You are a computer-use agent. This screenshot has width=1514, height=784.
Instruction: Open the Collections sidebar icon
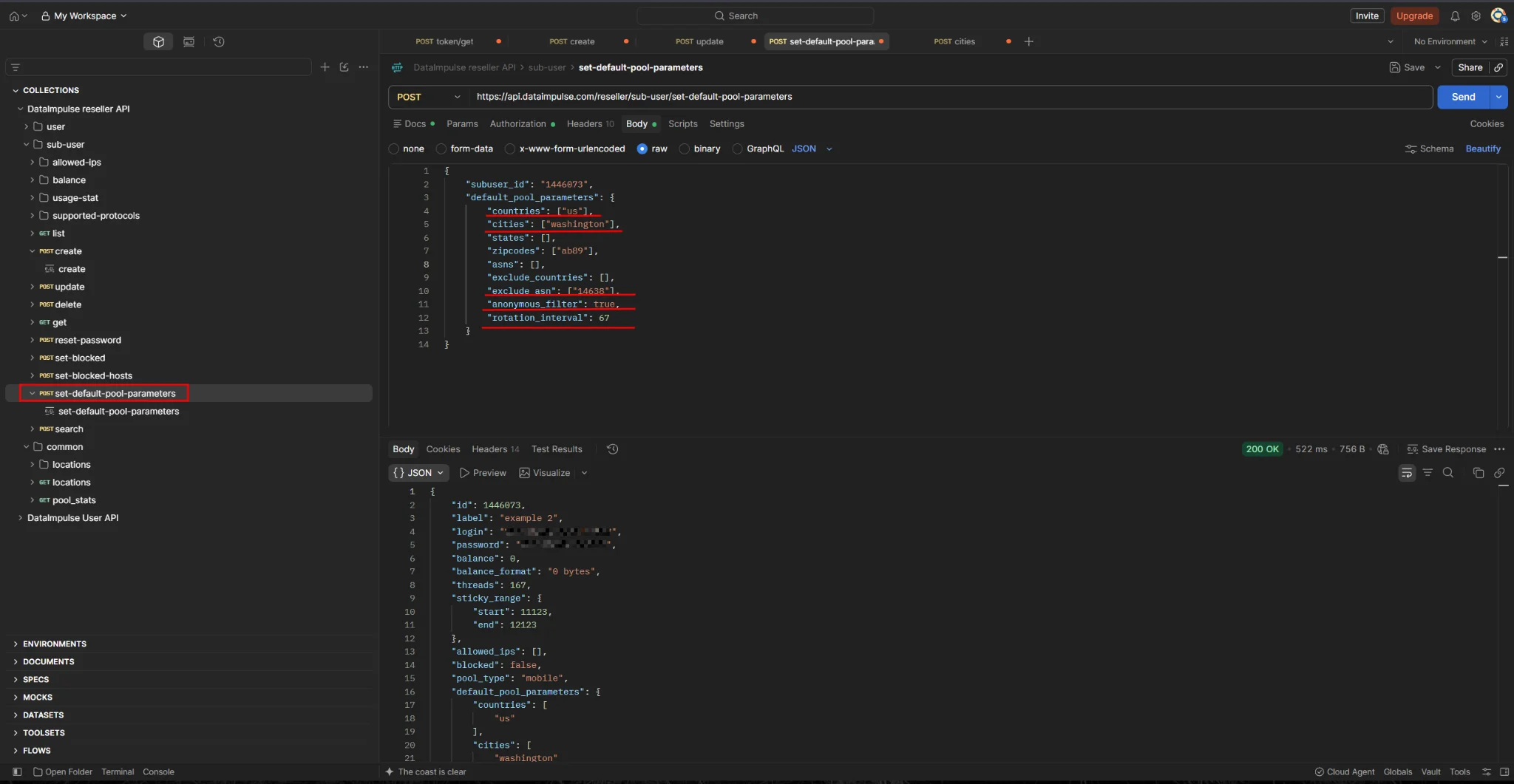click(x=158, y=41)
